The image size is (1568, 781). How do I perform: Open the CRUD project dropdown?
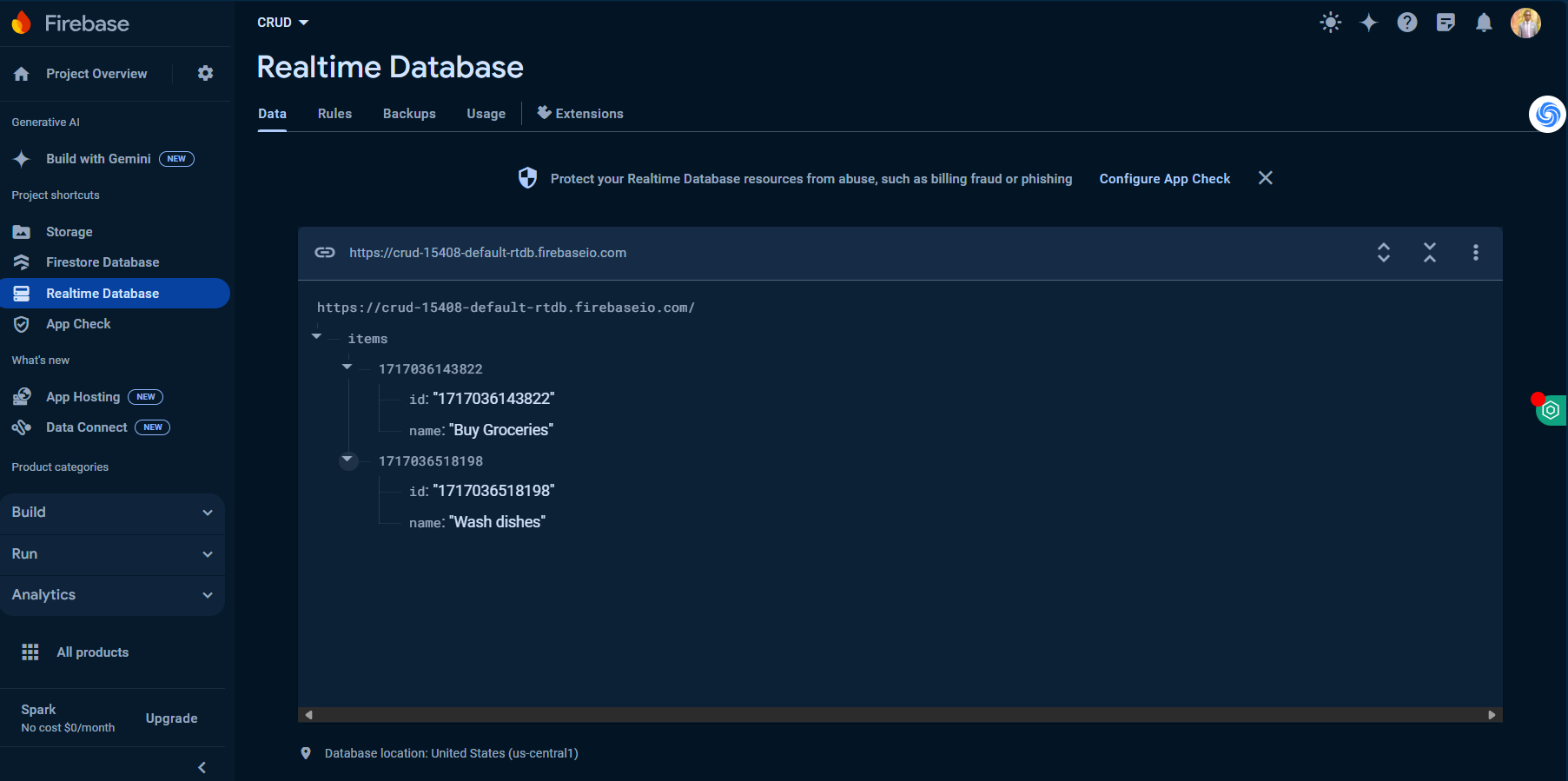(283, 23)
